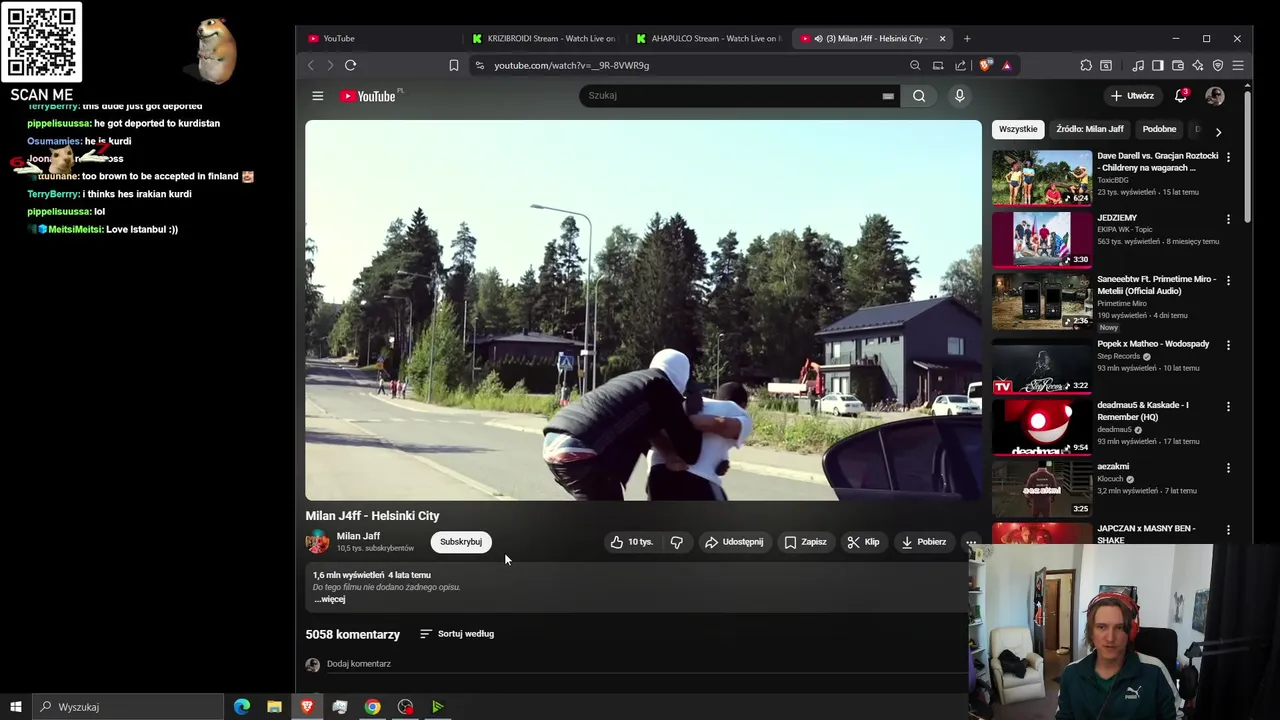Image resolution: width=1280 pixels, height=720 pixels.
Task: Open the YouTube account avatar menu
Action: pyautogui.click(x=1215, y=96)
